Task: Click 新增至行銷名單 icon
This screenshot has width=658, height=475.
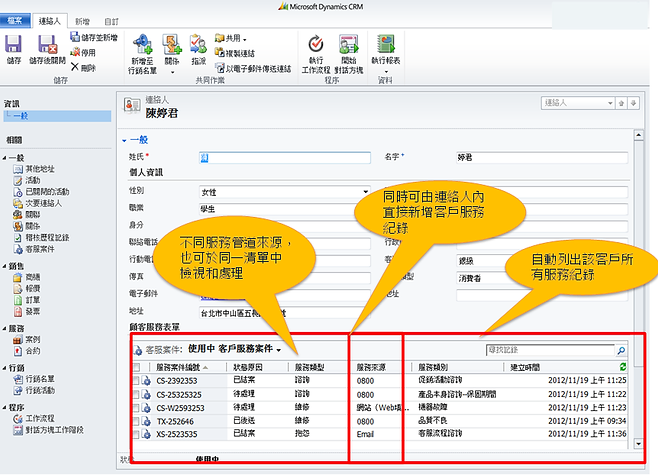Action: click(x=142, y=44)
